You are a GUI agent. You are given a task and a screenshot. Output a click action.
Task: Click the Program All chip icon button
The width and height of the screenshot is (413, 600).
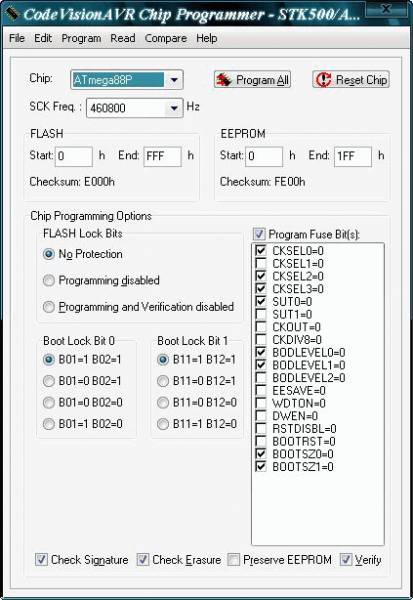click(x=252, y=80)
